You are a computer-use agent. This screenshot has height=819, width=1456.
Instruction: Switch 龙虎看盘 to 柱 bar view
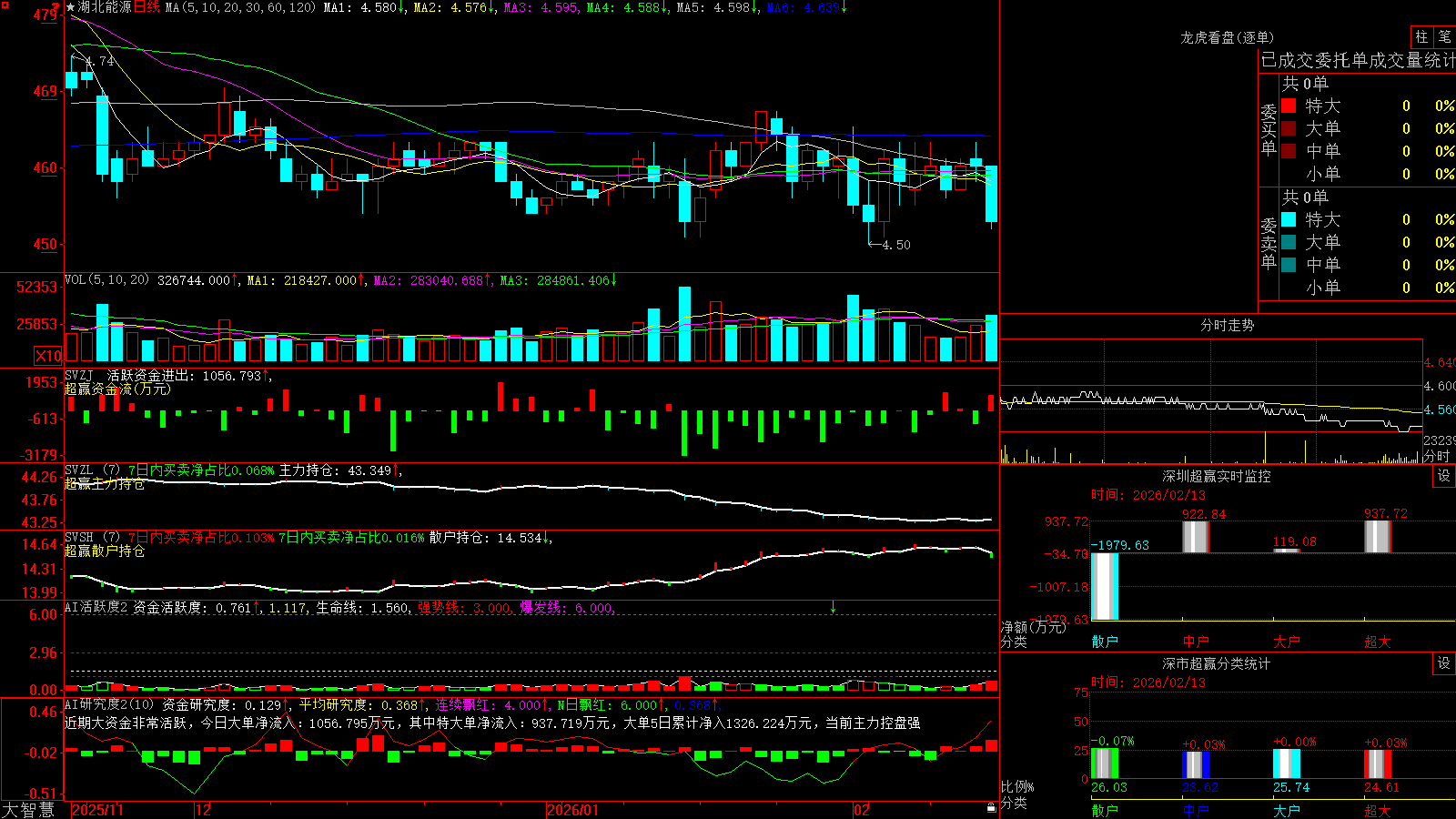(1421, 37)
